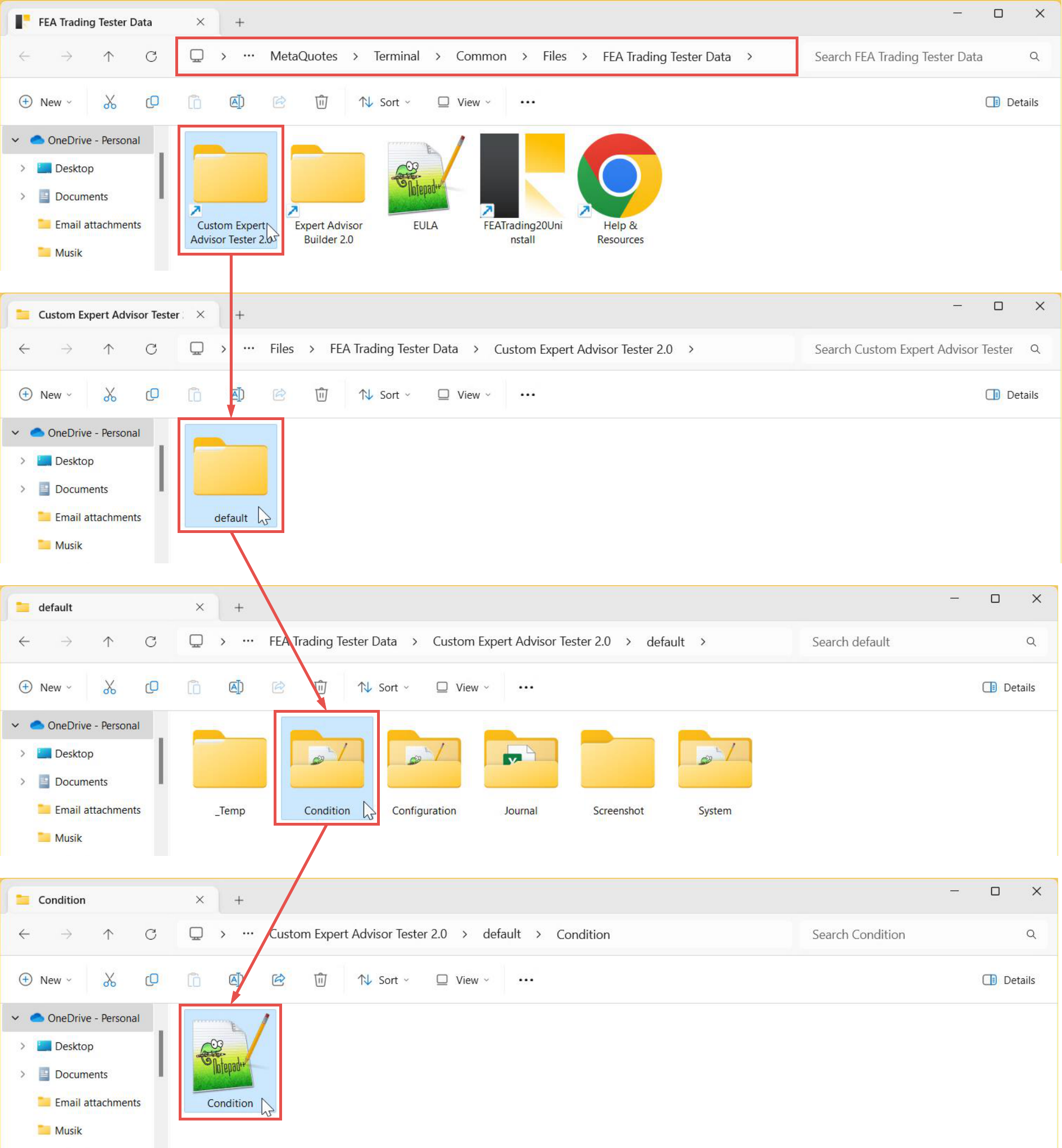Open New dropdown in FEA Trading Tester Data window
The width and height of the screenshot is (1062, 1148).
click(46, 102)
